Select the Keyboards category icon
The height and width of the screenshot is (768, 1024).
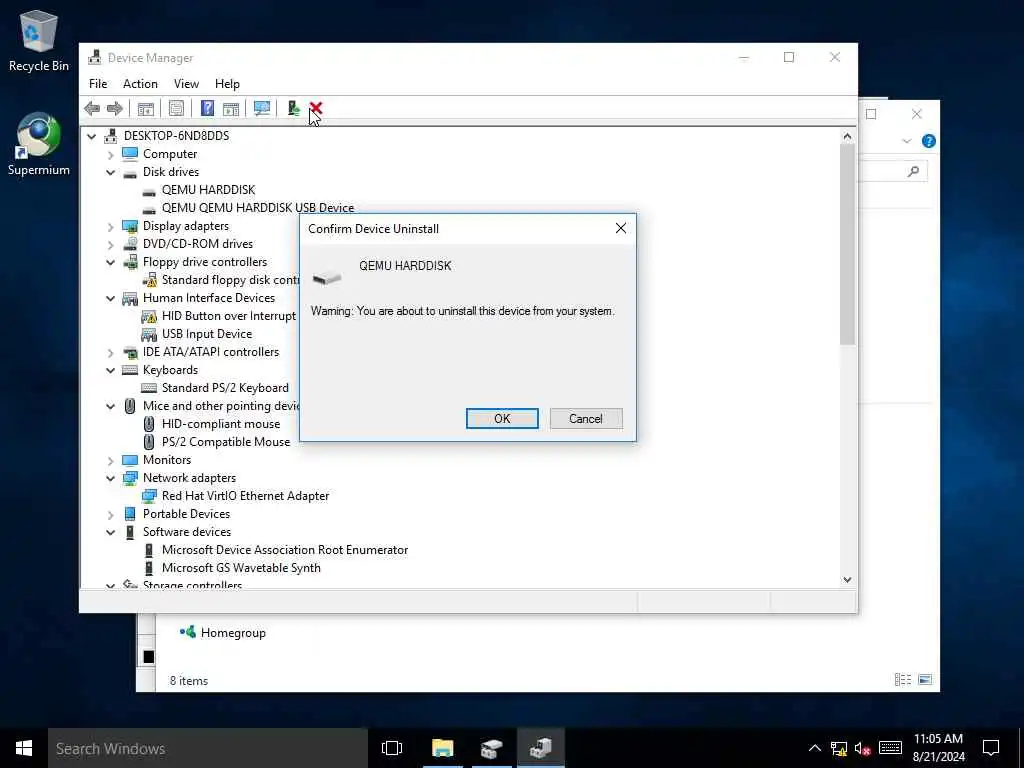coord(130,370)
